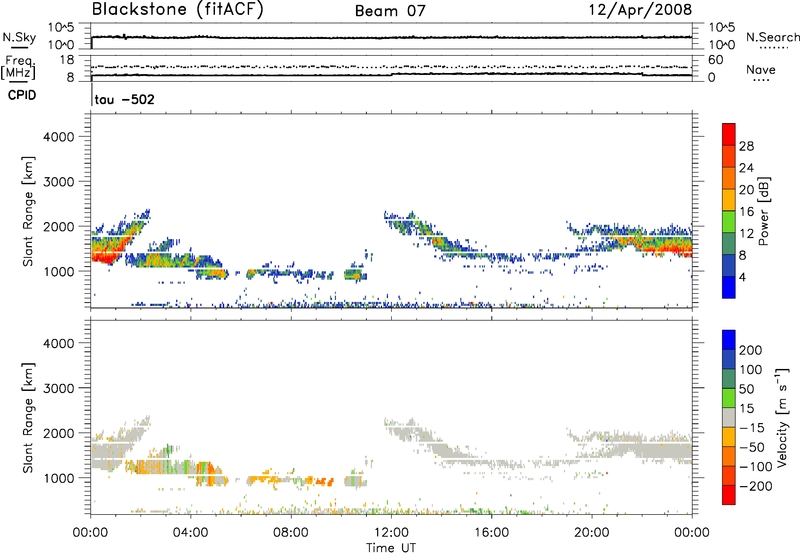Click the N.Sky noise trace line
The width and height of the screenshot is (800, 554).
tap(391, 37)
